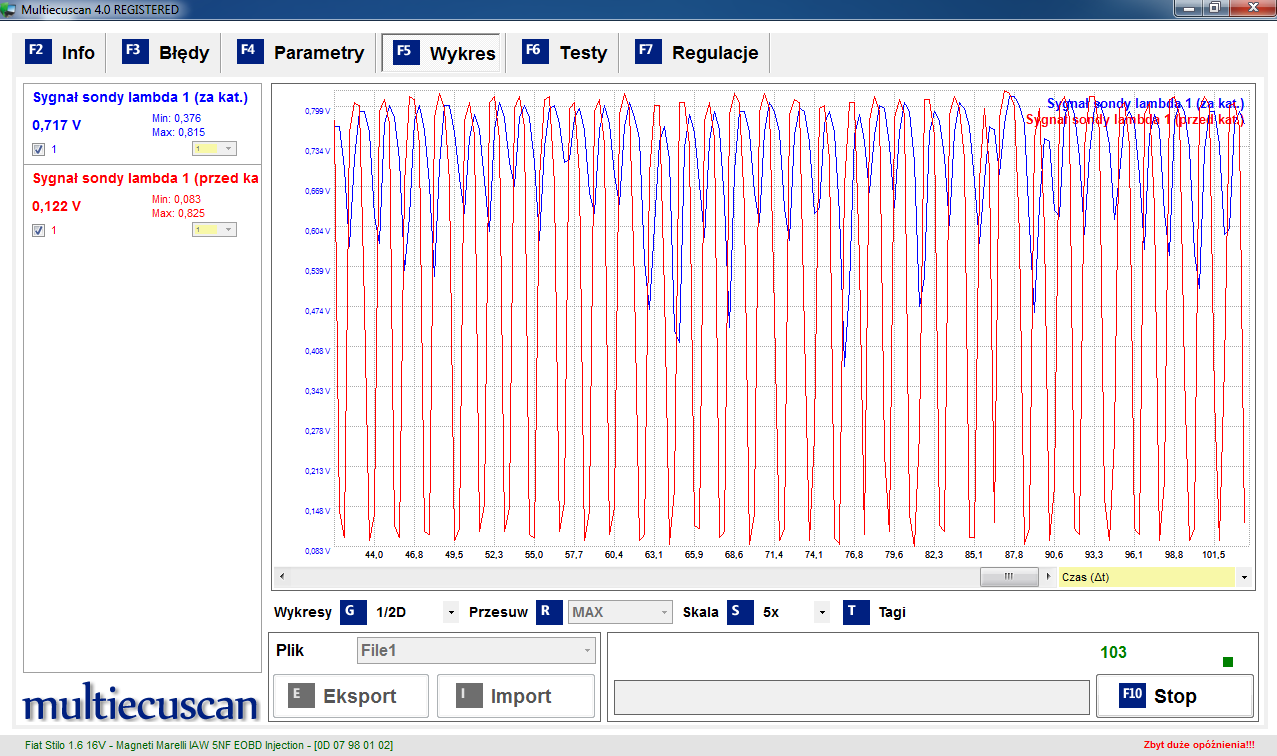Click the T key icon for Tagi

tap(856, 612)
